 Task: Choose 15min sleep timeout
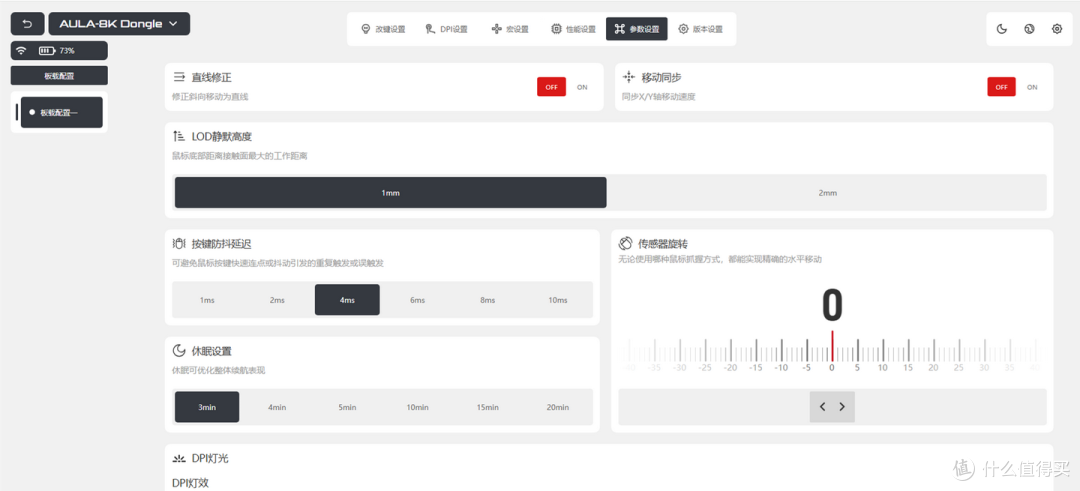tap(488, 407)
